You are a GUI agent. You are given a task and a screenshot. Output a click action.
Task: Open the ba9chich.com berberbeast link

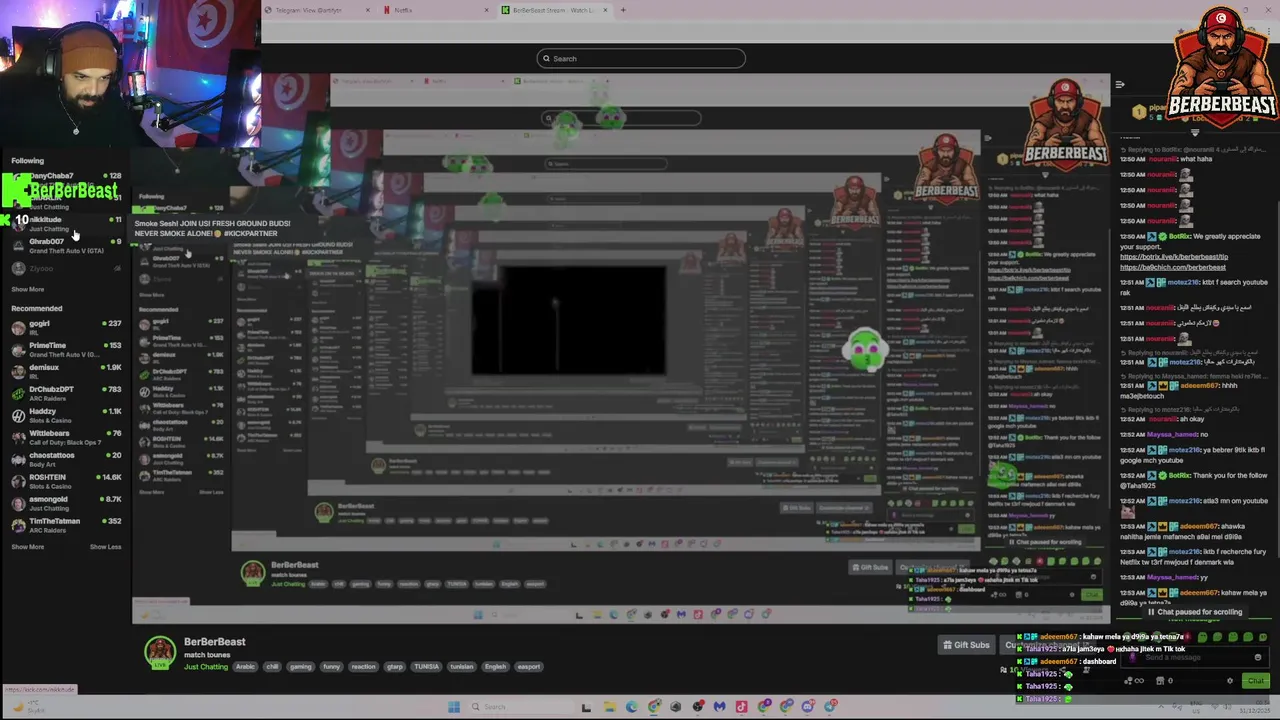(x=1172, y=267)
